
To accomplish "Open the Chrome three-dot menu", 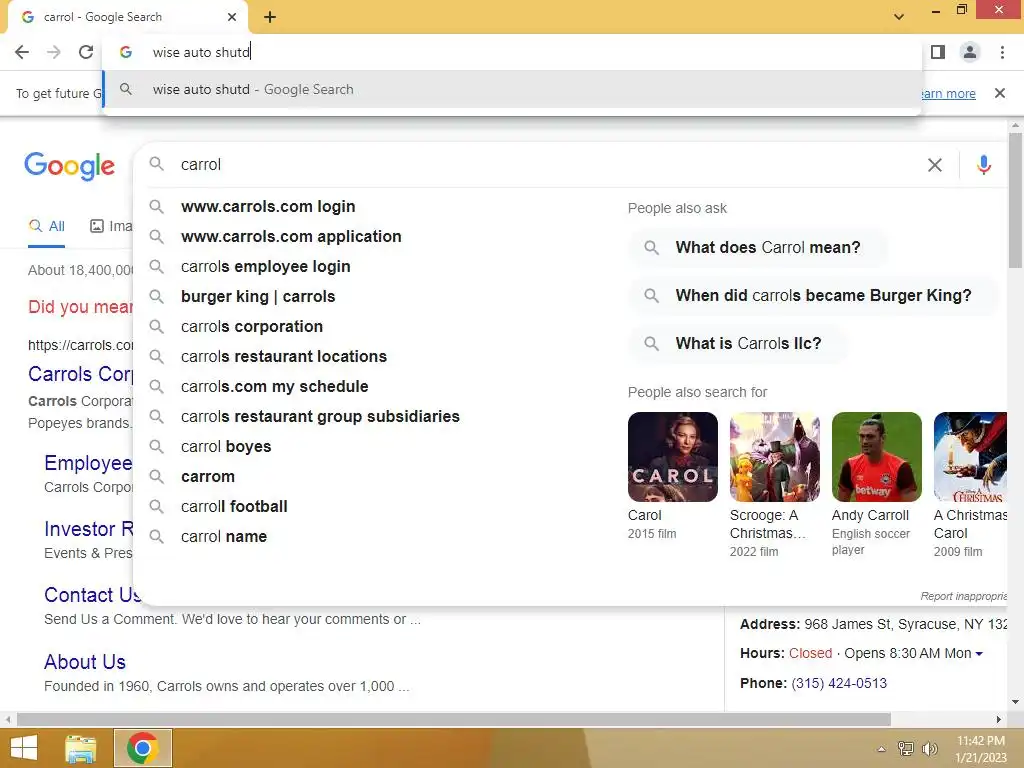I will pos(1002,52).
